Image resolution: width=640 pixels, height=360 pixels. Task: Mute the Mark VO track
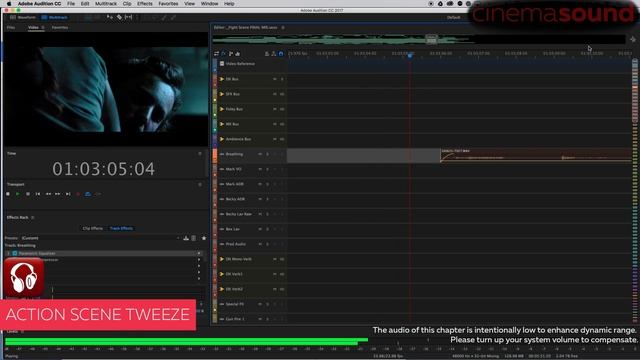[x=260, y=169]
